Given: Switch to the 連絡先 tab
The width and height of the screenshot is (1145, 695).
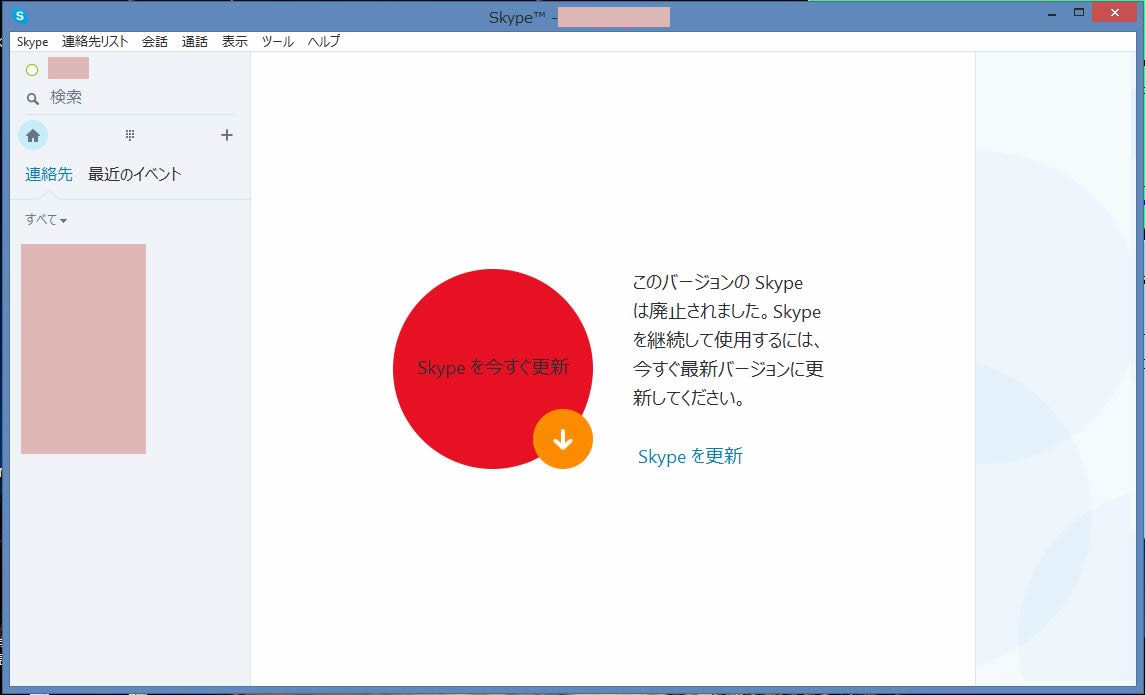Looking at the screenshot, I should click(49, 174).
